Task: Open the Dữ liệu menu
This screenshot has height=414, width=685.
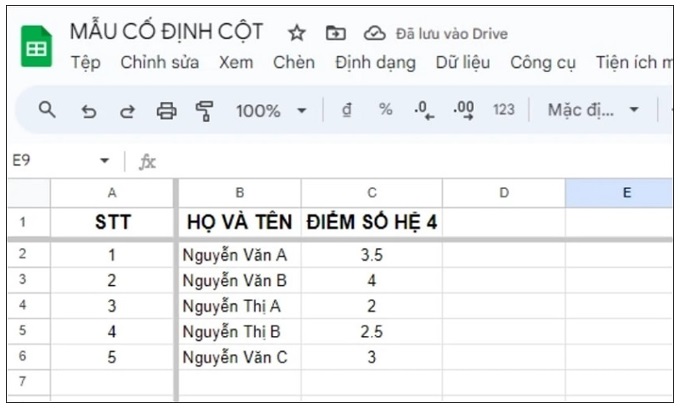Action: click(463, 62)
